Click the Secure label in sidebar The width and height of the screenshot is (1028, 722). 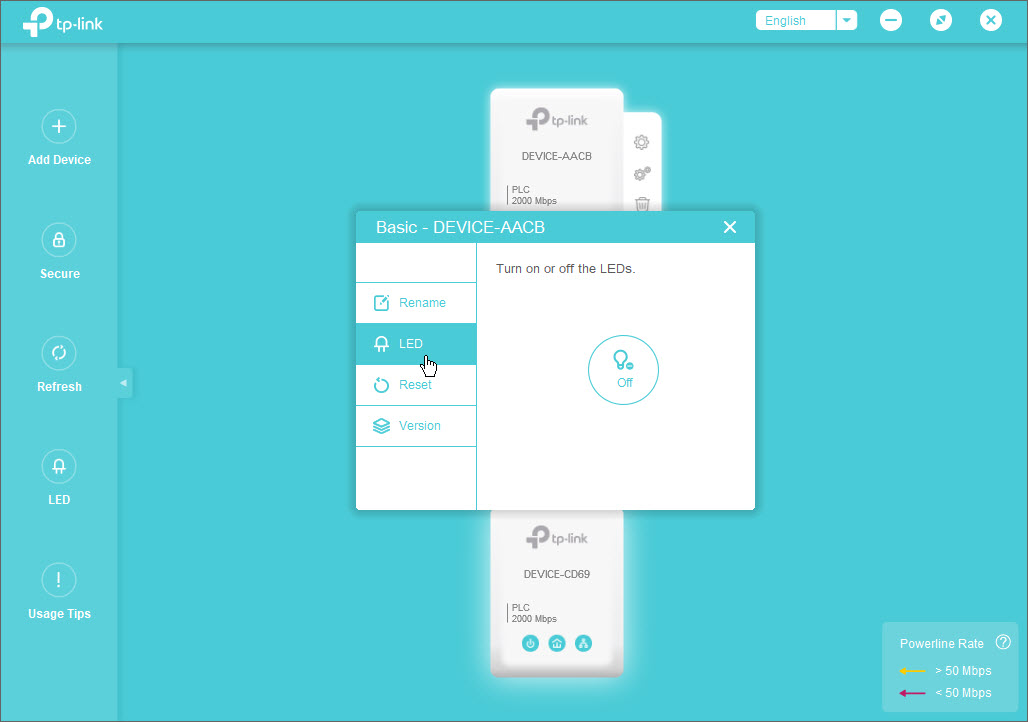[60, 273]
